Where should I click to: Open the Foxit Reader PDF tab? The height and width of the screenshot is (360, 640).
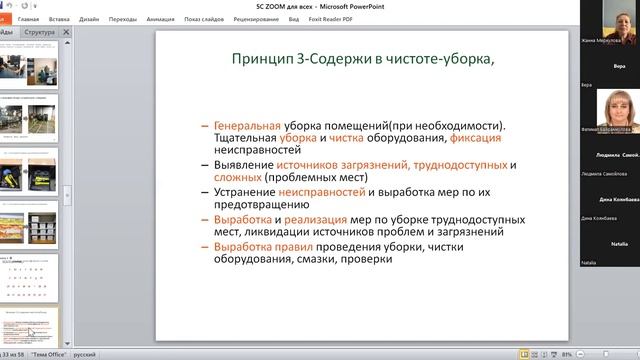(x=330, y=19)
